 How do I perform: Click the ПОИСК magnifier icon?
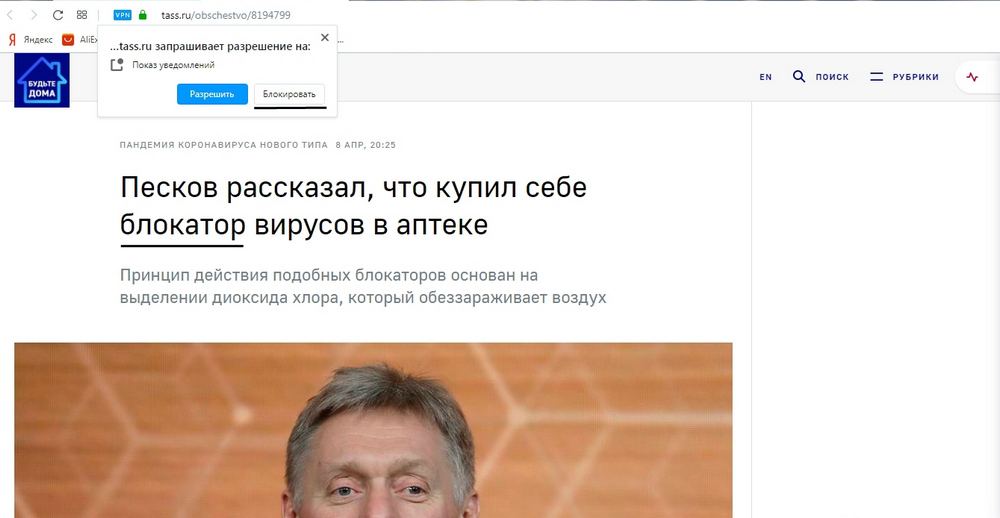[799, 77]
